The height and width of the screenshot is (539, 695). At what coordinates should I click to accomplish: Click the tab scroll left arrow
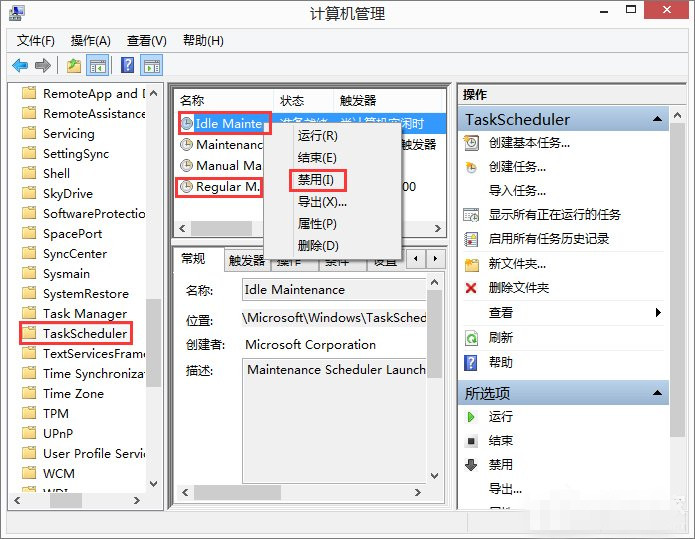416,258
